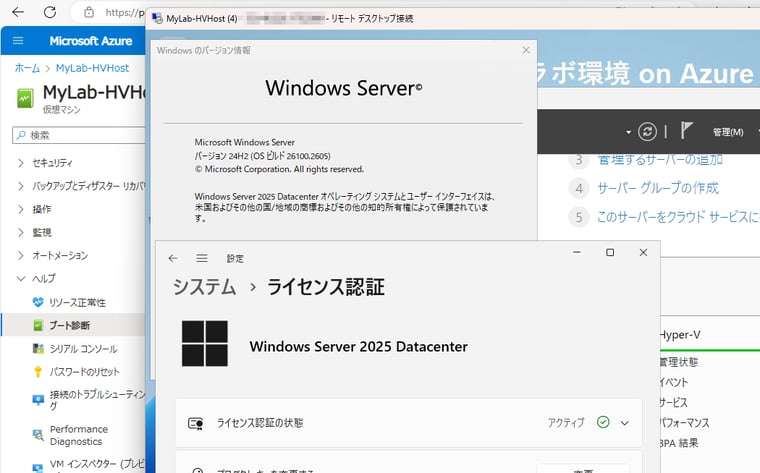The height and width of the screenshot is (473, 760).
Task: Go to ホーム breadcrumb link
Action: (27, 68)
